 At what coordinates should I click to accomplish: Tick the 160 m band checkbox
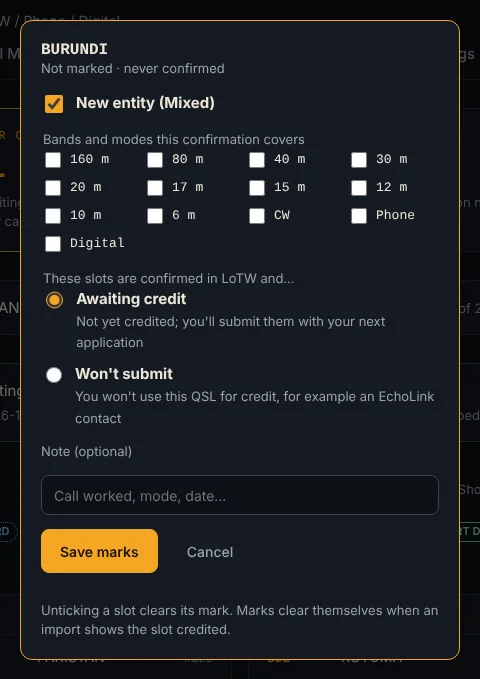(x=53, y=160)
